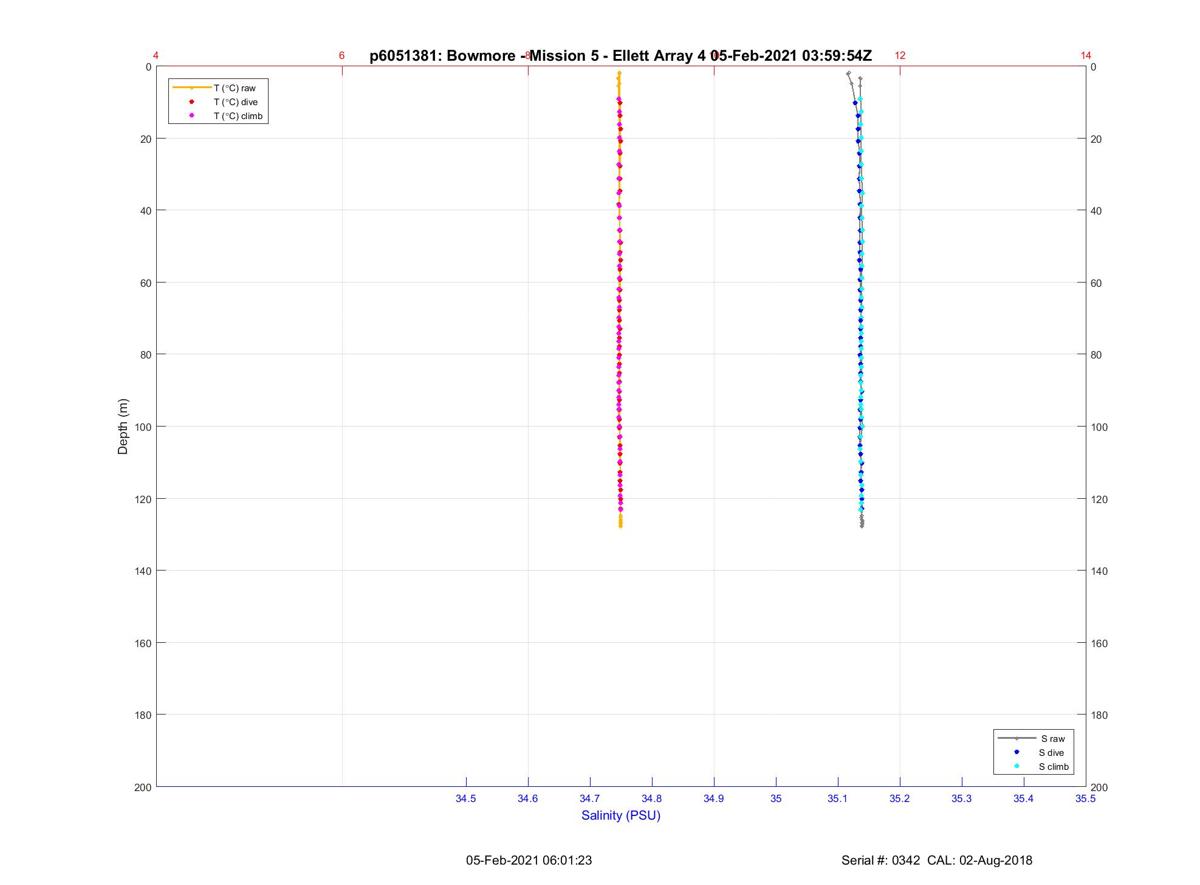1200x885 pixels.
Task: Click the red temperature tick label 12
Action: [900, 56]
